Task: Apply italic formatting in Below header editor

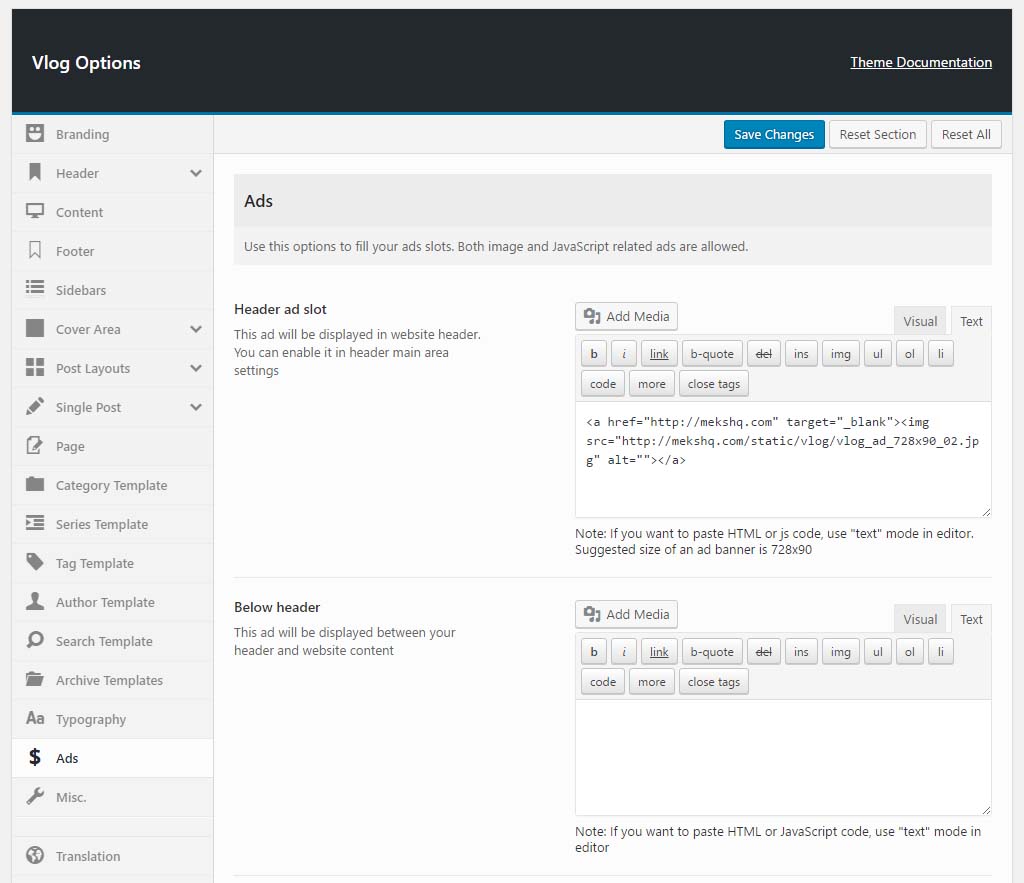Action: click(x=623, y=651)
